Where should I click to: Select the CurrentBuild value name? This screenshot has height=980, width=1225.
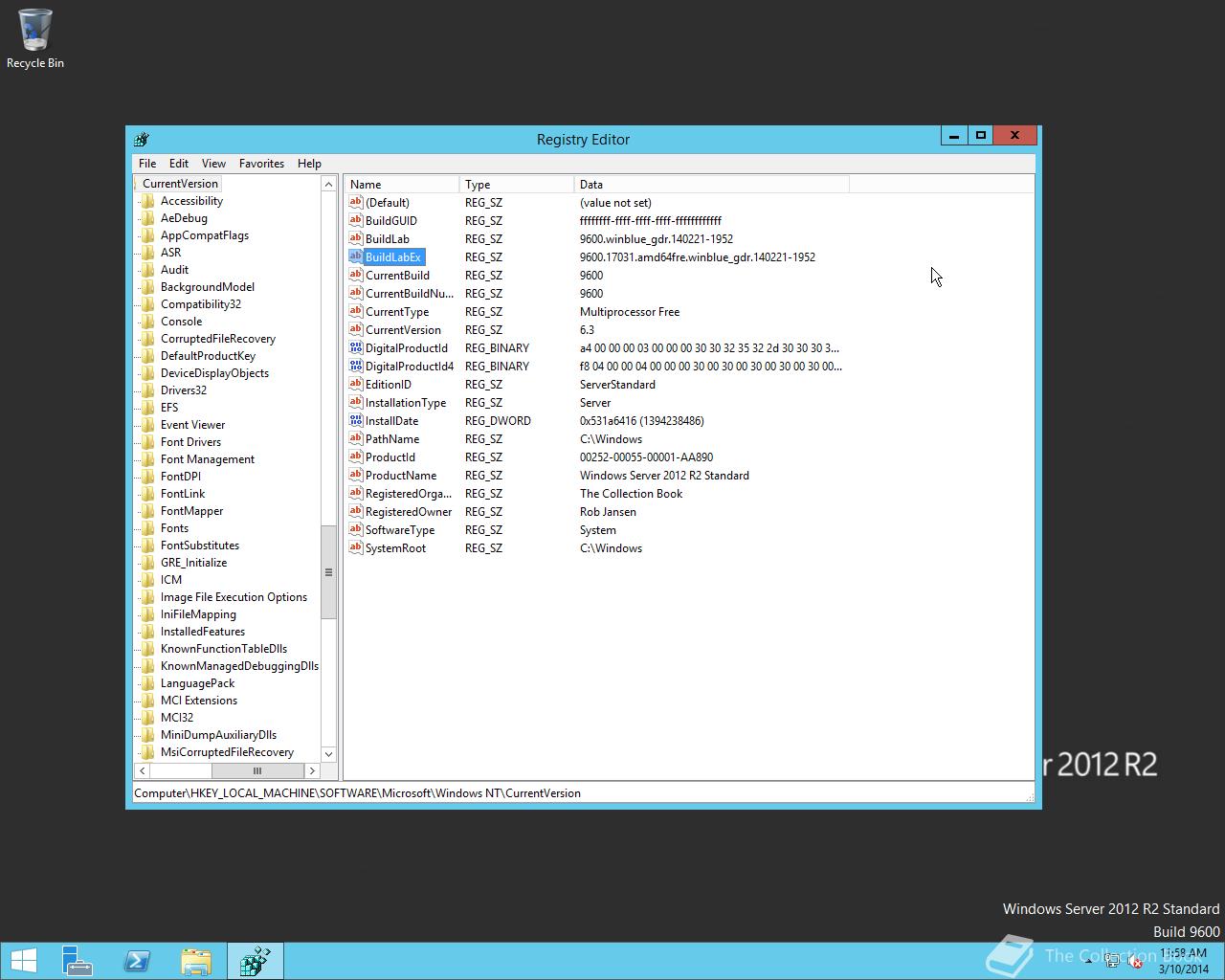(x=397, y=275)
